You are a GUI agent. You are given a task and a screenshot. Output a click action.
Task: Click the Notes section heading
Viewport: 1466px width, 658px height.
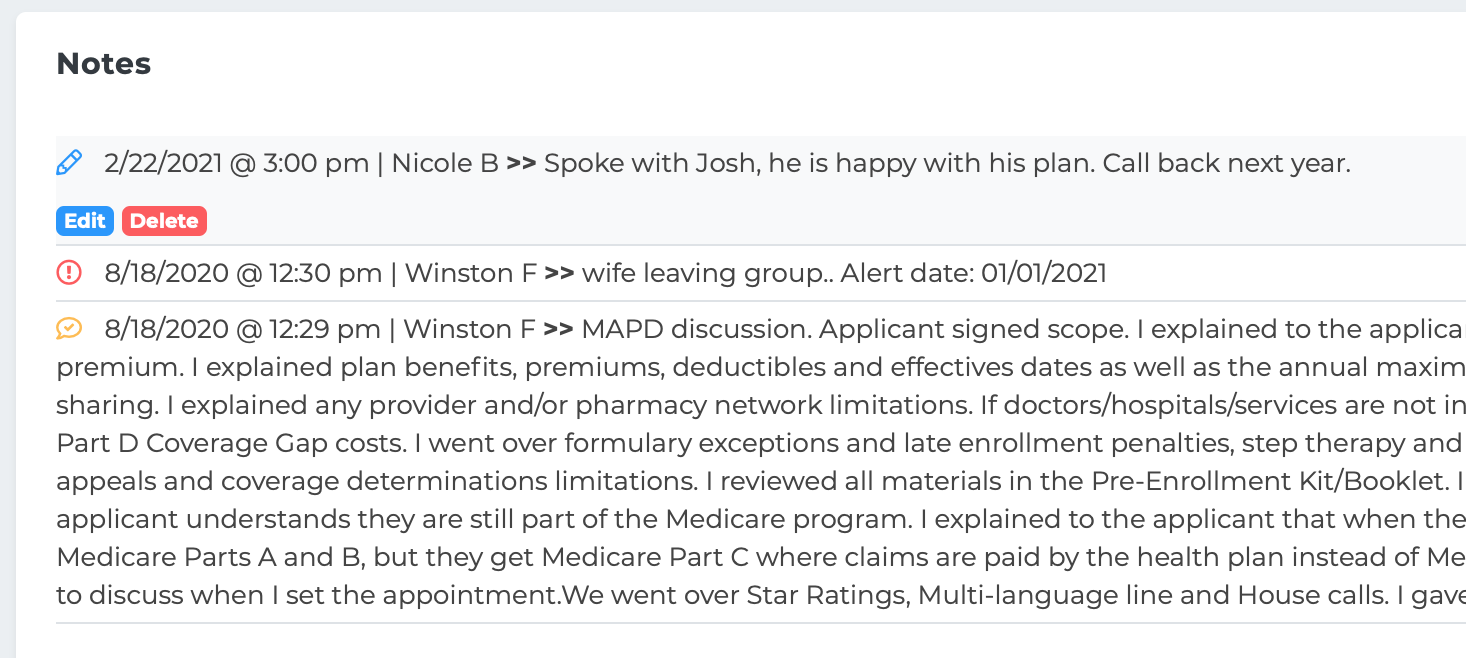click(104, 64)
